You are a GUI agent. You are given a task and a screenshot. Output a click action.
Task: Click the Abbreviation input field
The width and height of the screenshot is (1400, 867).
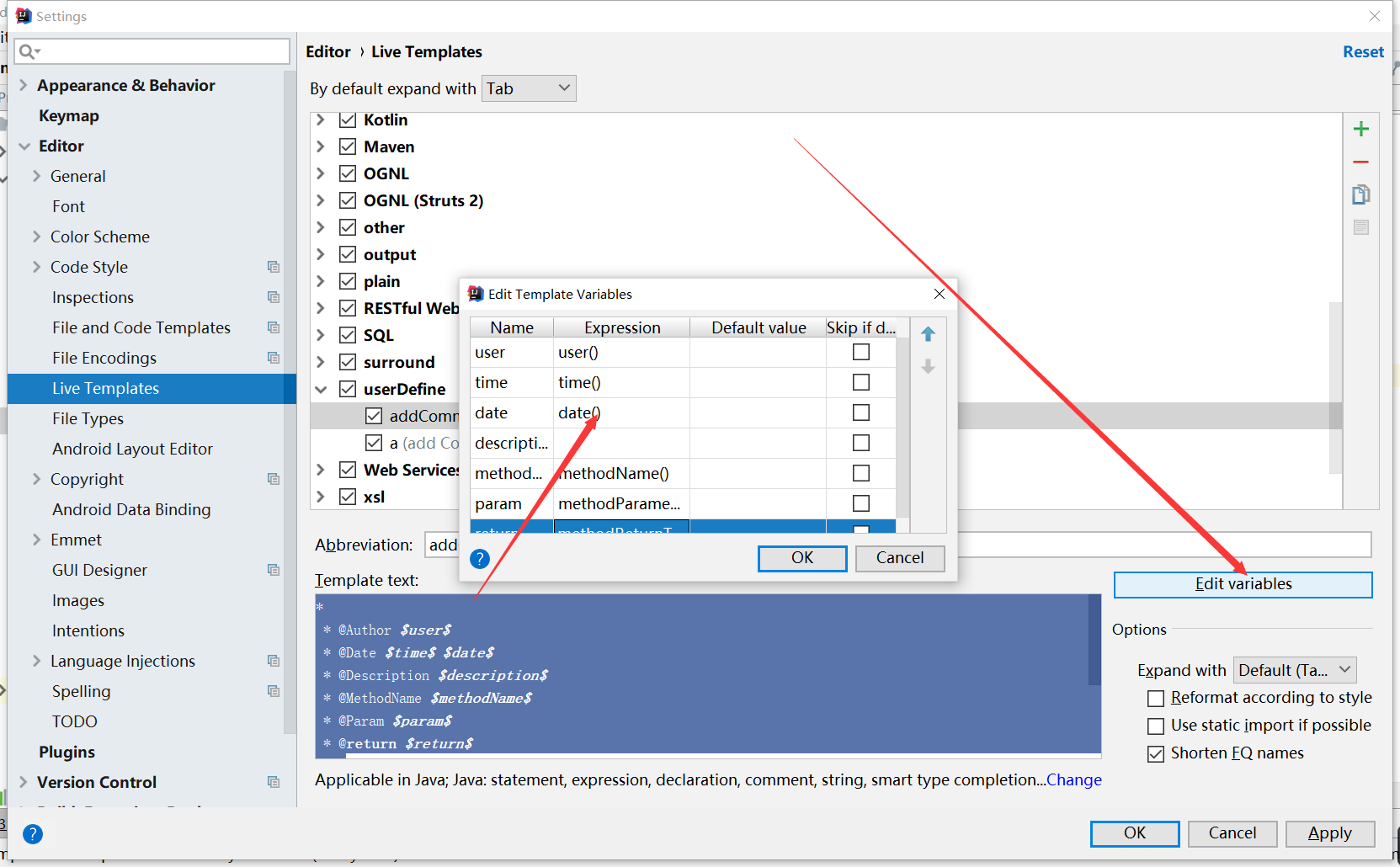pos(898,545)
